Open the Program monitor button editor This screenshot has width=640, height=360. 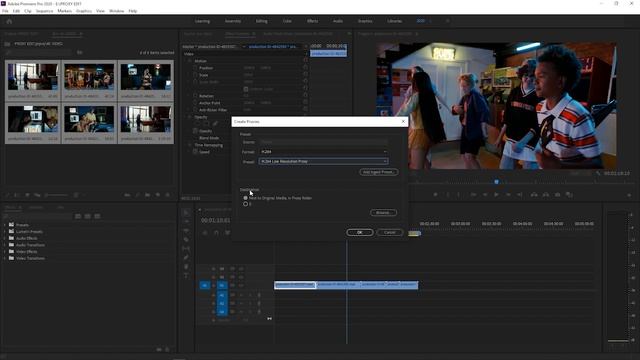[x=629, y=196]
